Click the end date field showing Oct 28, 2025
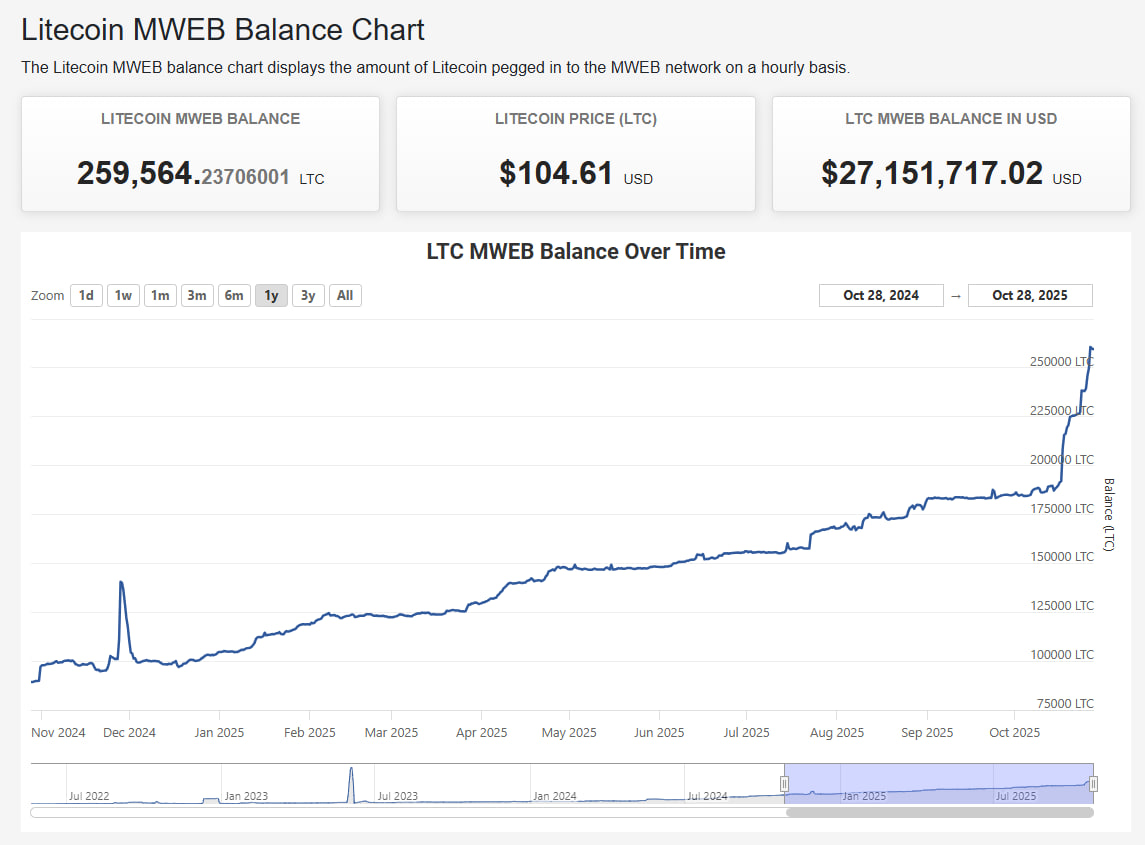1145x845 pixels. pyautogui.click(x=1030, y=295)
